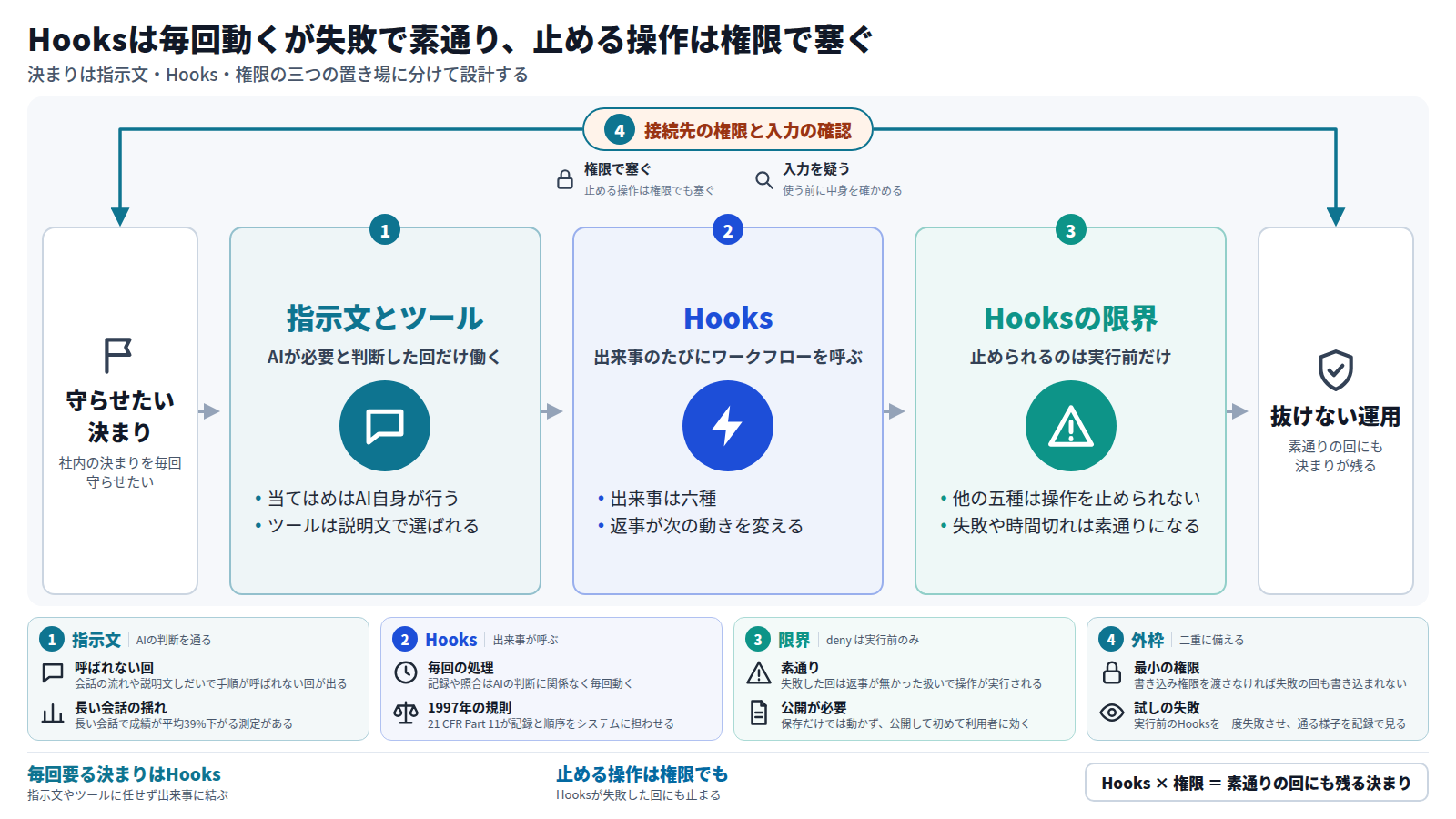Click the warning triangle icon in Hooksの限界 card
This screenshot has height=819, width=1456.
(1071, 426)
